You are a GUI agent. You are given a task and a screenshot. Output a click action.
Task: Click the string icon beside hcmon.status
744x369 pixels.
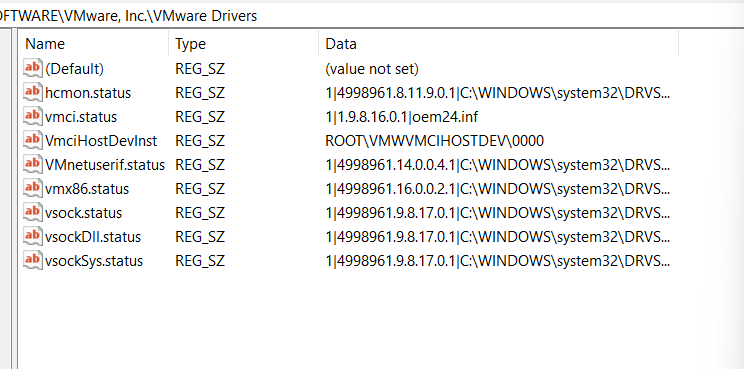click(33, 92)
